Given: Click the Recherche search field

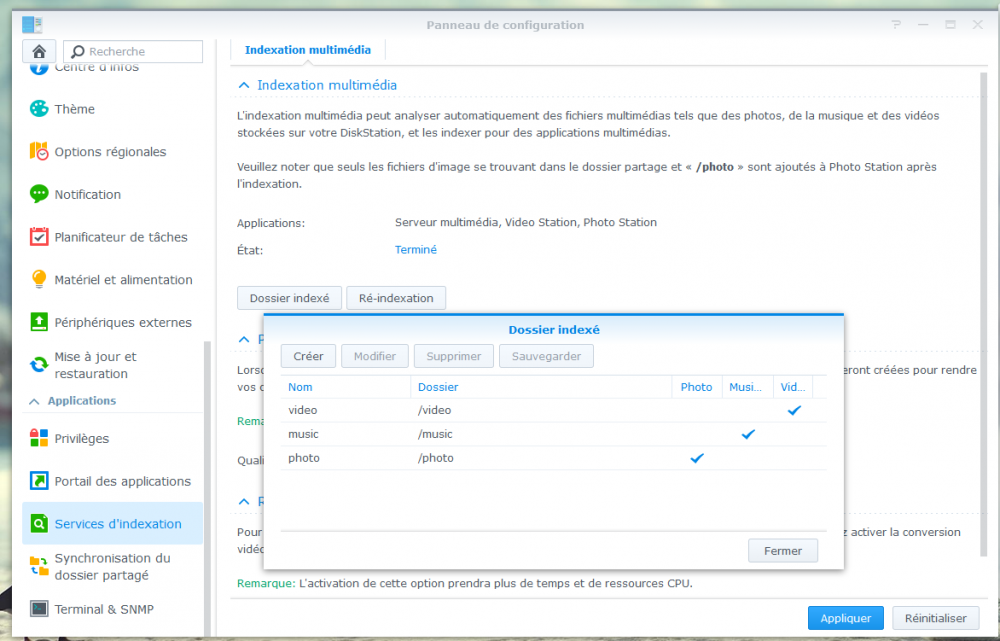Looking at the screenshot, I should [133, 52].
